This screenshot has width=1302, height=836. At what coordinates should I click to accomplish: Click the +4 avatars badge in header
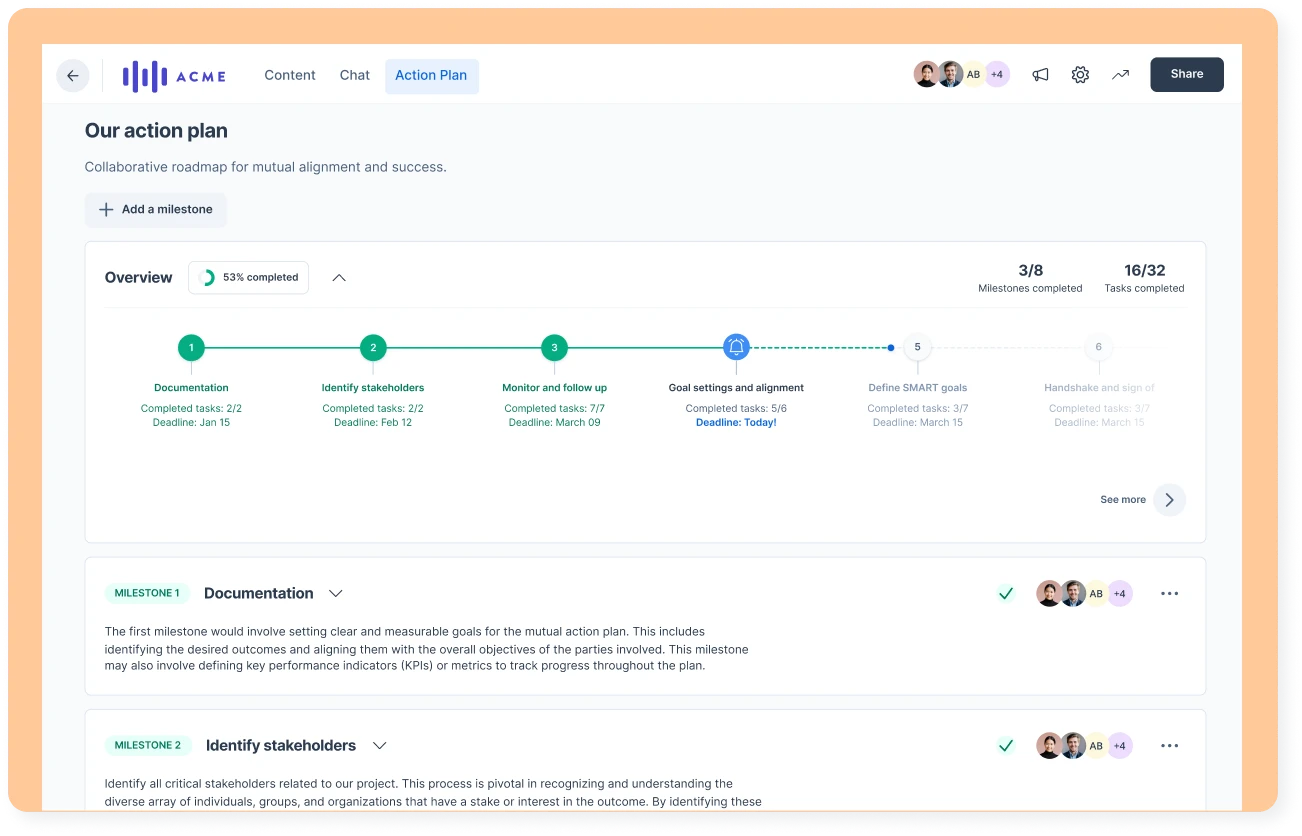click(x=996, y=74)
